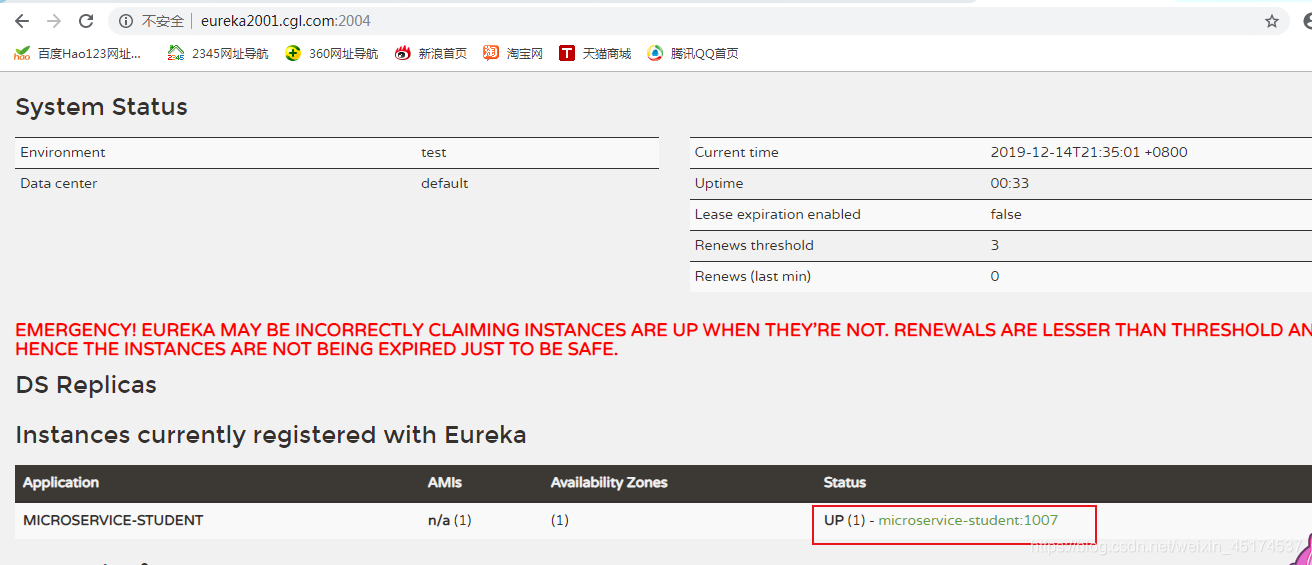Click the UP (1) status text
This screenshot has width=1312, height=565.
coord(845,520)
